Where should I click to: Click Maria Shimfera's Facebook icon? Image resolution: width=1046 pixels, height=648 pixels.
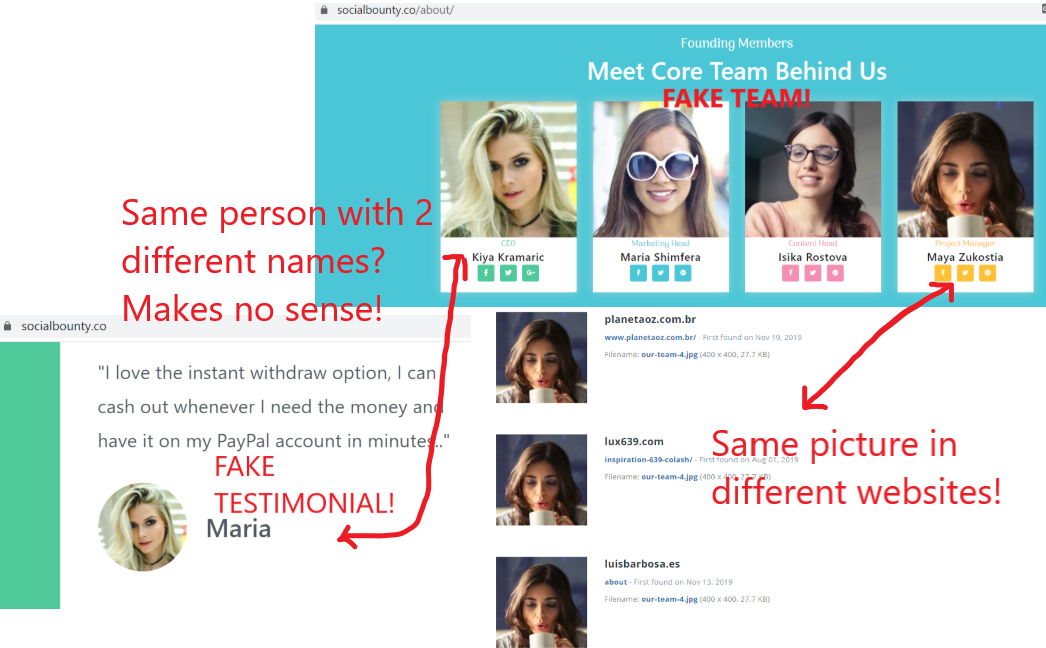pos(638,273)
